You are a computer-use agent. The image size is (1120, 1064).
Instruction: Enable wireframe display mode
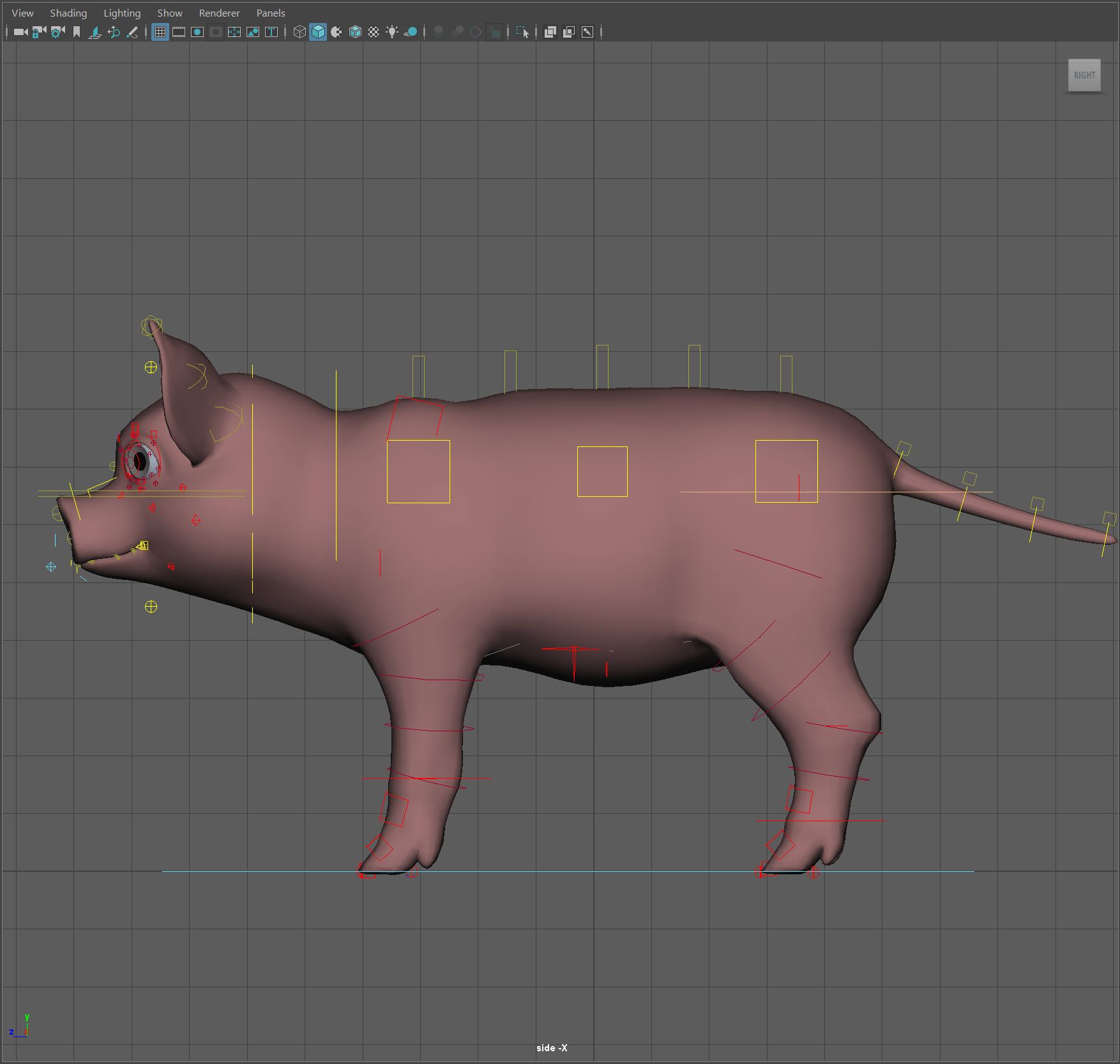(x=299, y=32)
